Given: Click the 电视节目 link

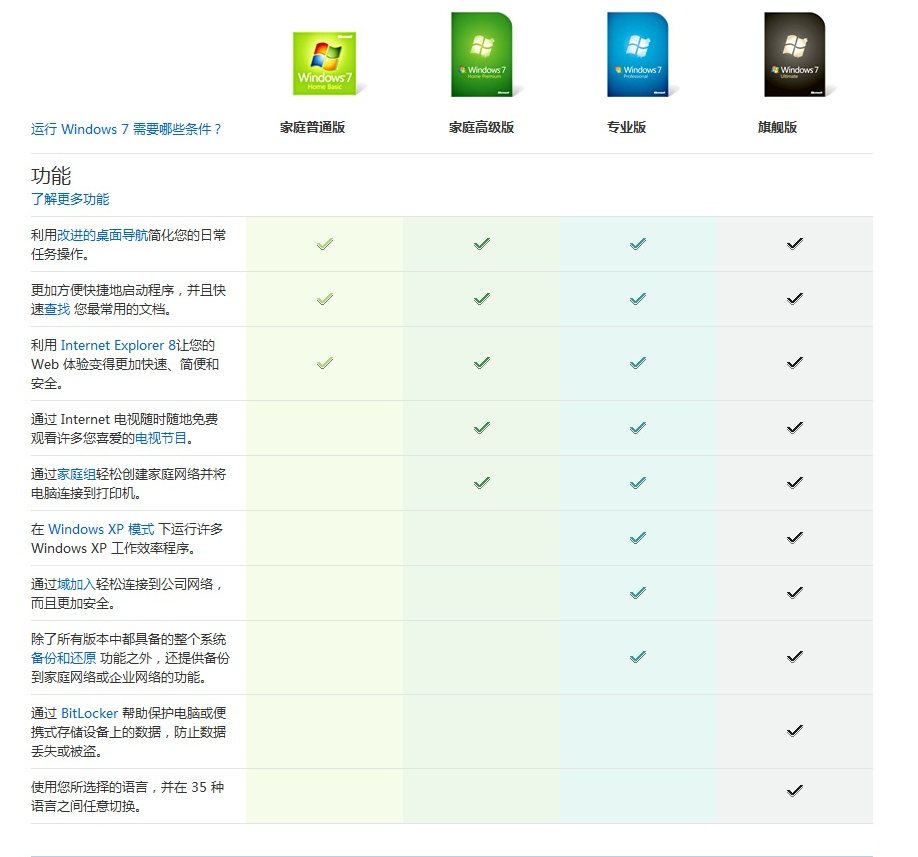Looking at the screenshot, I should [161, 438].
